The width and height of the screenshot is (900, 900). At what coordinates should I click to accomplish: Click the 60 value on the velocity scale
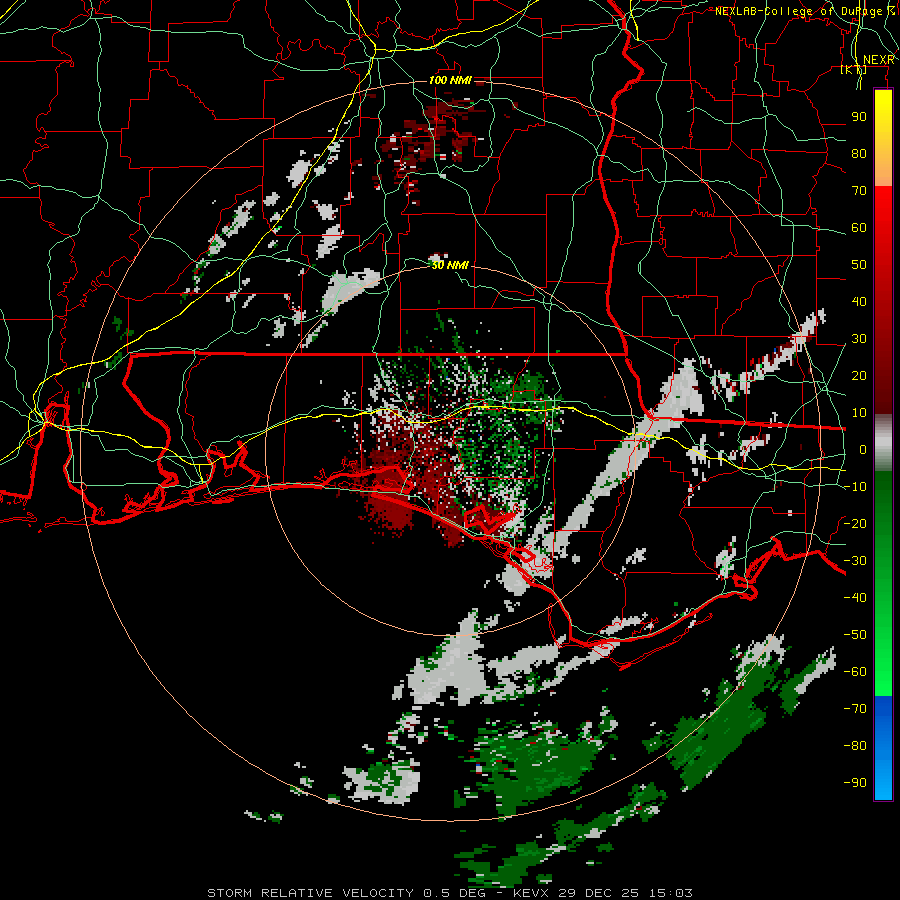(859, 227)
